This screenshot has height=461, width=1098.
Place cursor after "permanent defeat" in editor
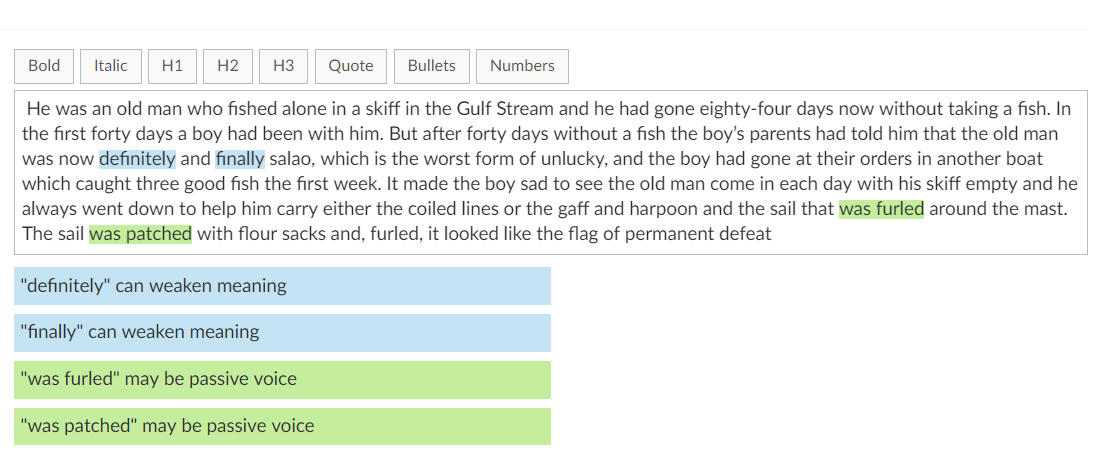773,233
